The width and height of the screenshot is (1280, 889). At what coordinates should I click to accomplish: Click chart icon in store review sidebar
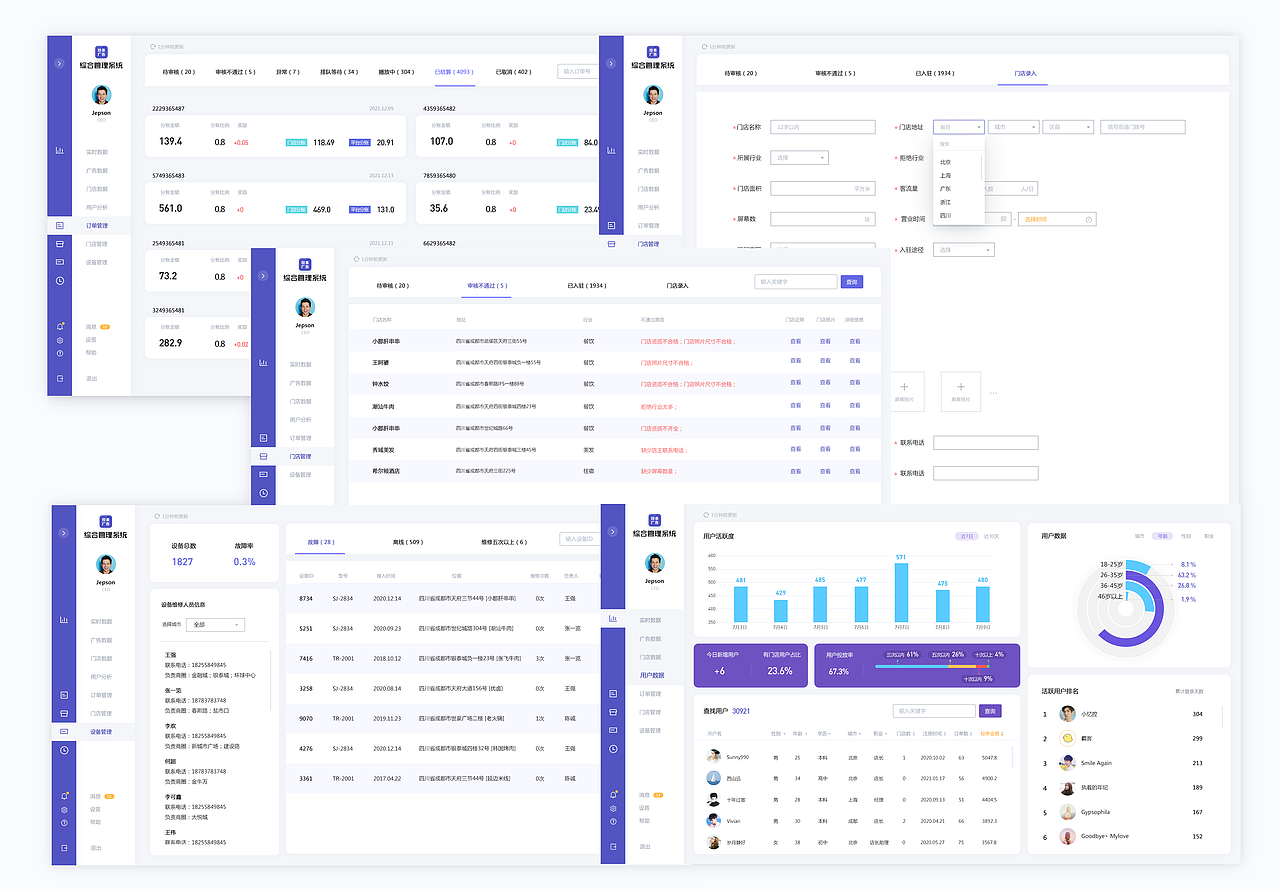pyautogui.click(x=263, y=363)
